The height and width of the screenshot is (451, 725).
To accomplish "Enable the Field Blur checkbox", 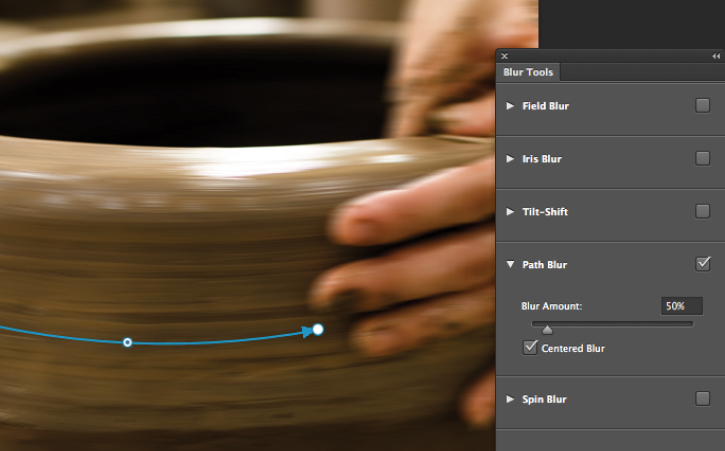I will [702, 105].
